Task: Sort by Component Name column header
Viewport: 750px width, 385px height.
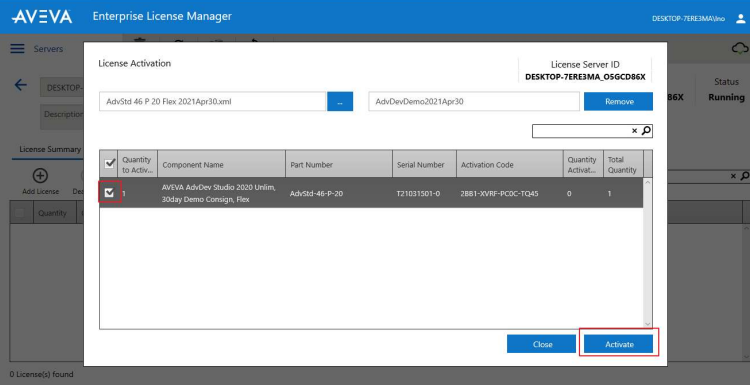Action: 221,165
